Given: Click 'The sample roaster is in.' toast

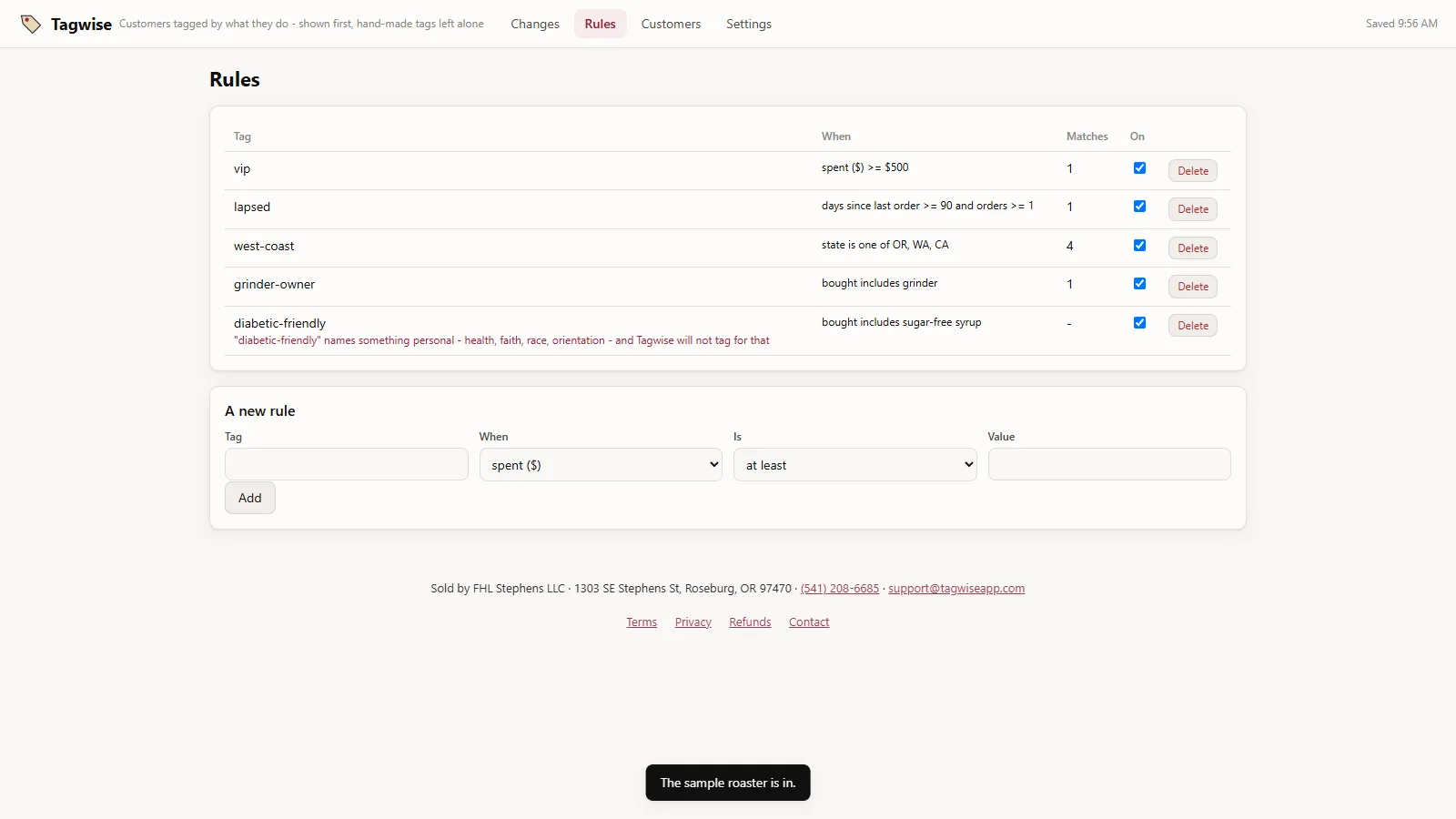Looking at the screenshot, I should [728, 783].
